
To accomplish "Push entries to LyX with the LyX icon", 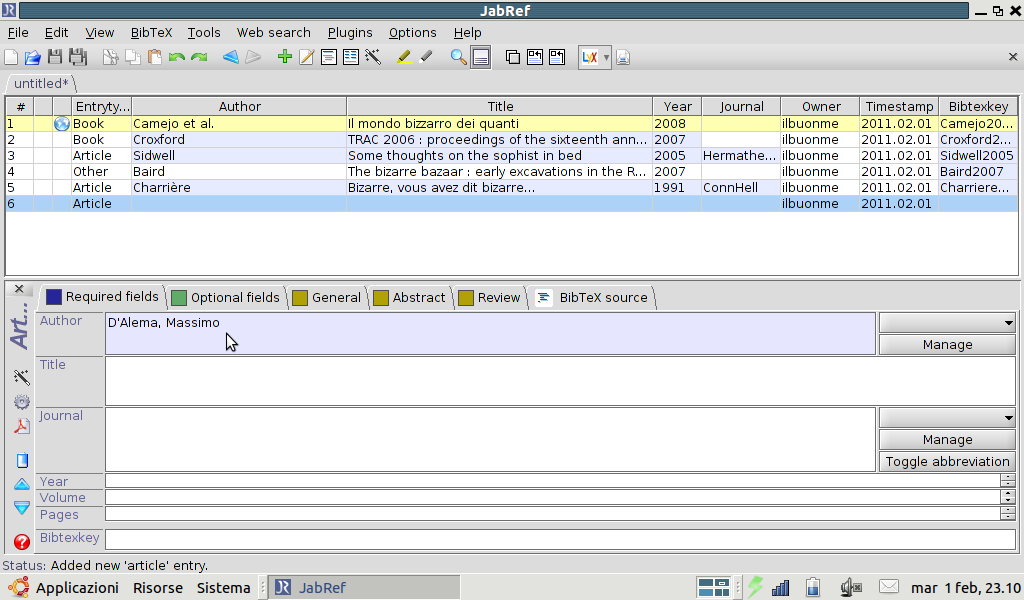I will (590, 57).
